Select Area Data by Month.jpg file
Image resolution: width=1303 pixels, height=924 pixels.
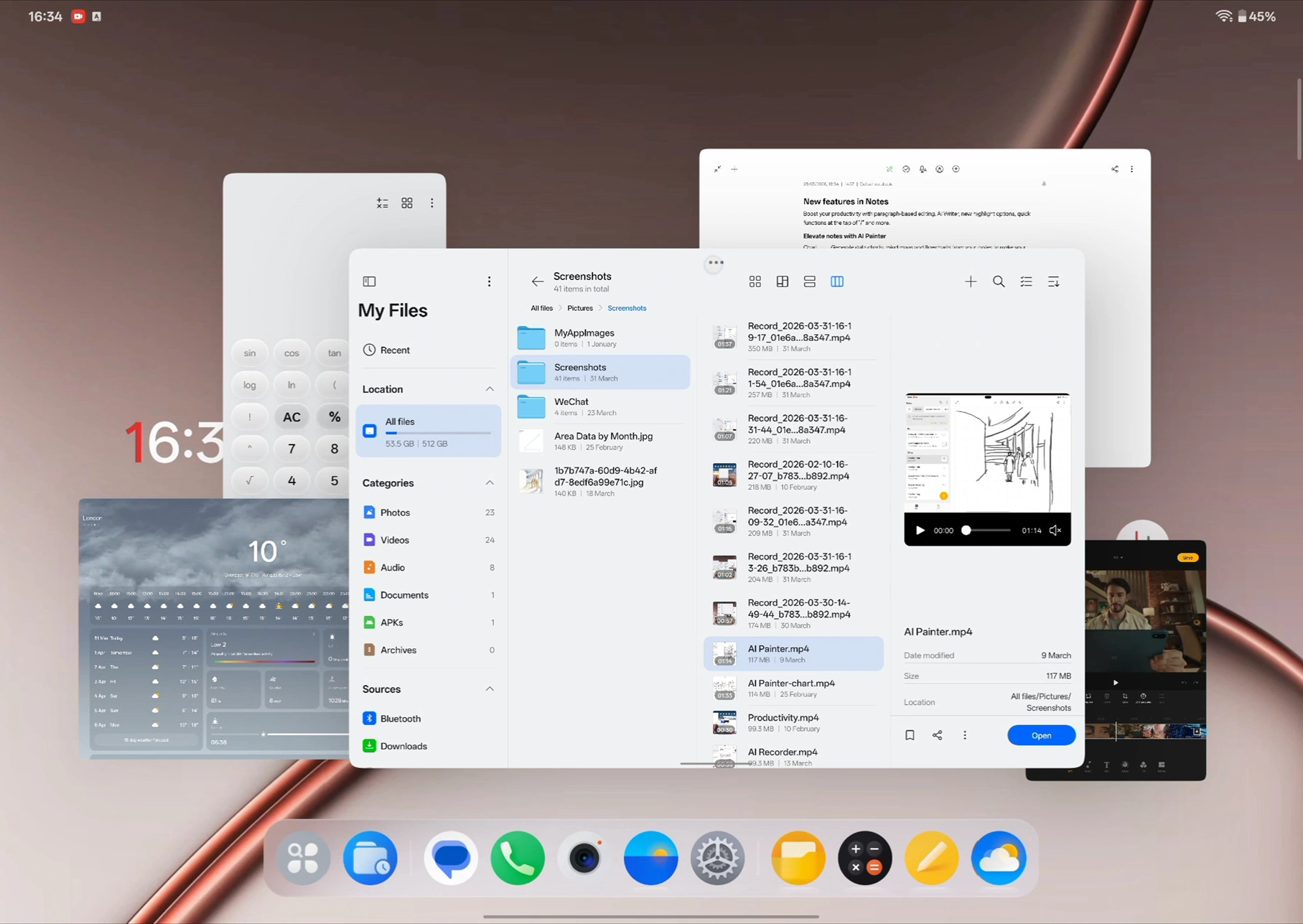tap(600, 441)
